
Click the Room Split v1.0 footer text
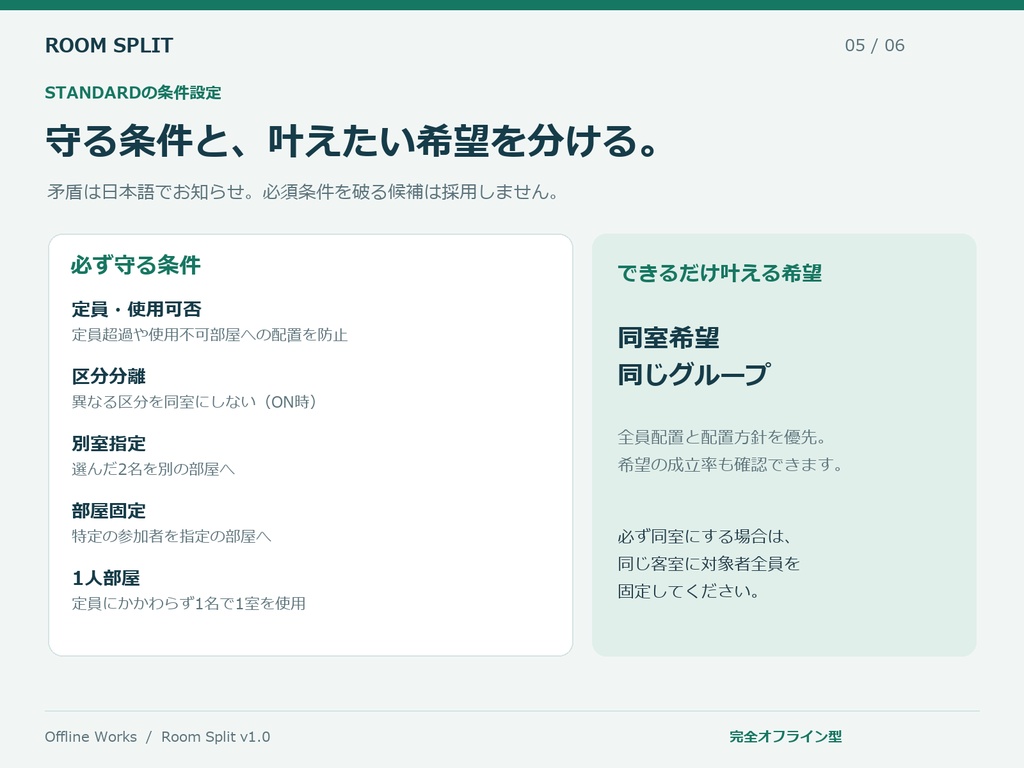(x=216, y=737)
